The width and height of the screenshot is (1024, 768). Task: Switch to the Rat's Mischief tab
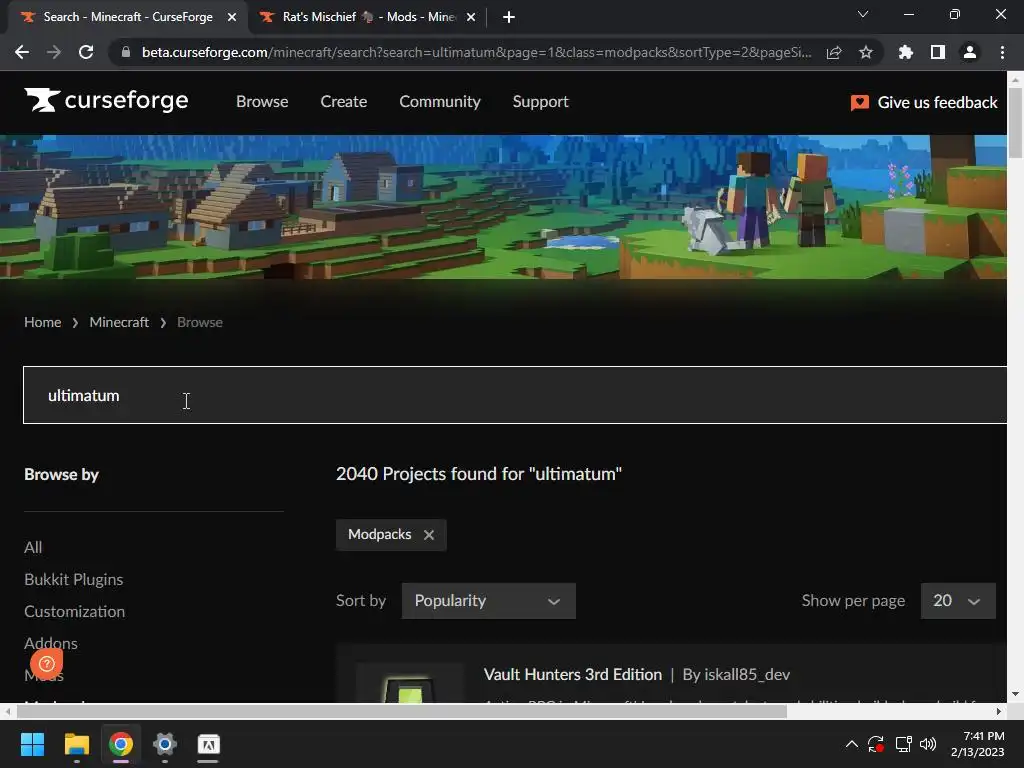click(369, 17)
